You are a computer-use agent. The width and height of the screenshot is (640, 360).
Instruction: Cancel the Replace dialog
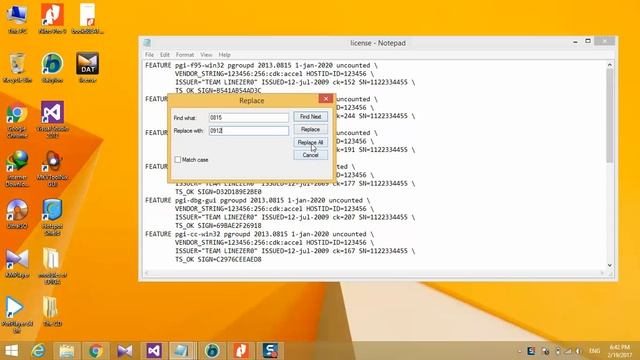(310, 155)
